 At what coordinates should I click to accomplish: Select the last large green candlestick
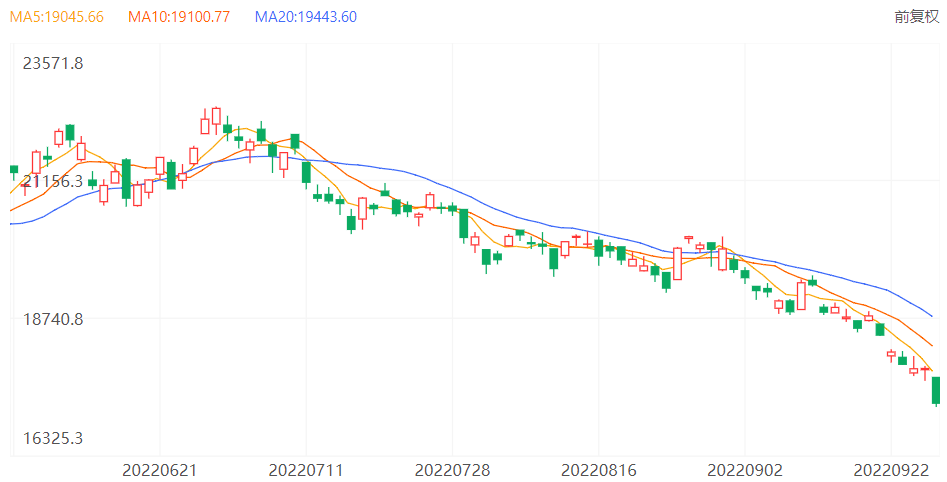coord(936,391)
